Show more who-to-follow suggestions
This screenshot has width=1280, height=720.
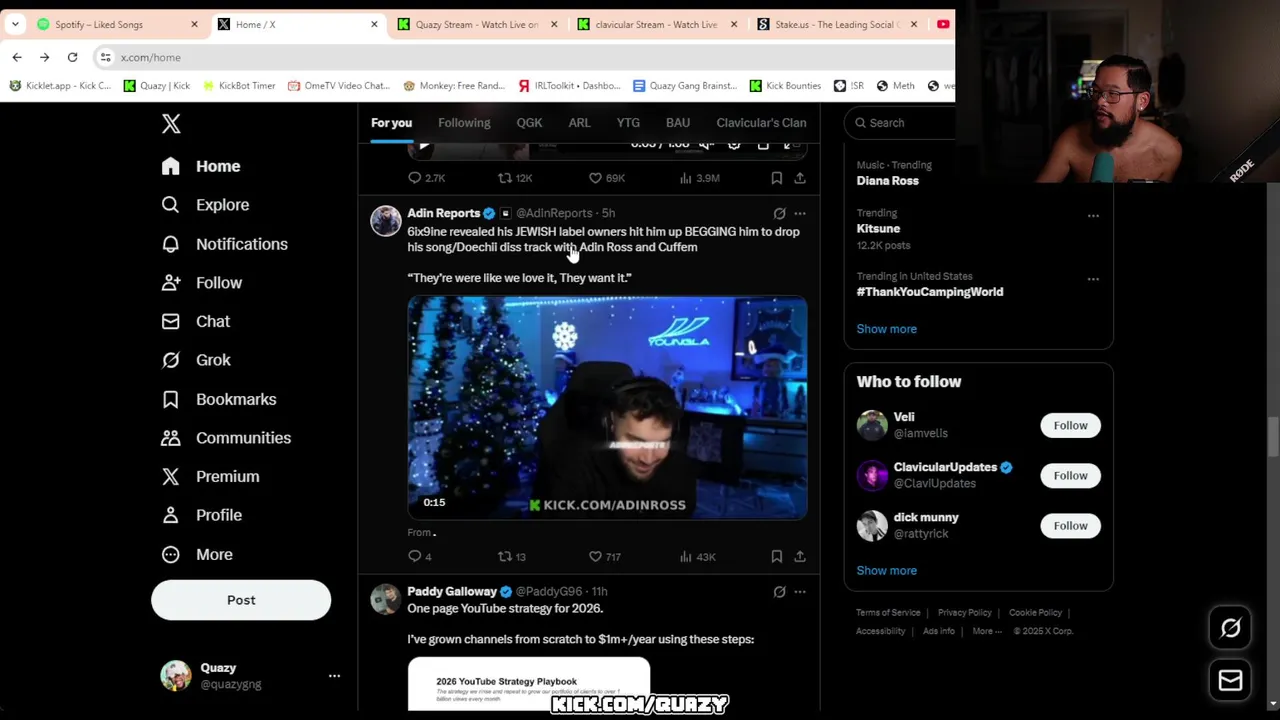coord(886,571)
